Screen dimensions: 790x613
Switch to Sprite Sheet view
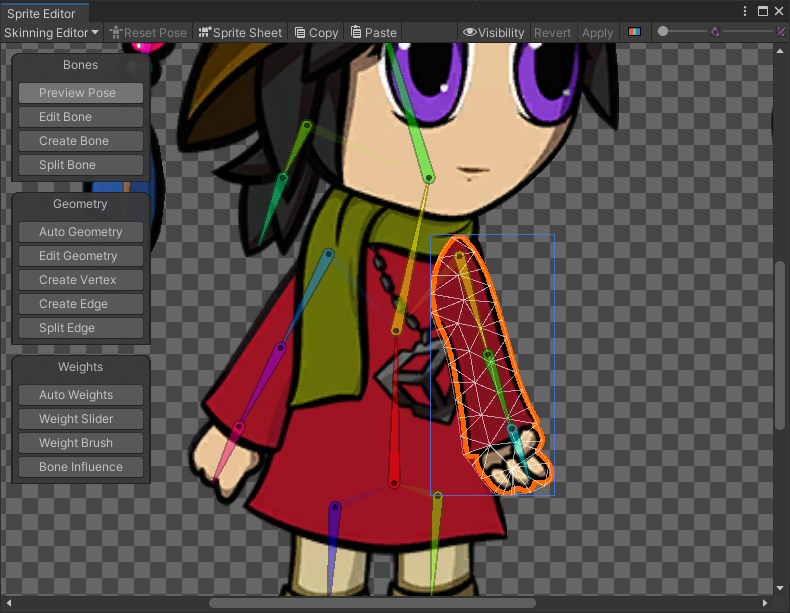point(240,32)
